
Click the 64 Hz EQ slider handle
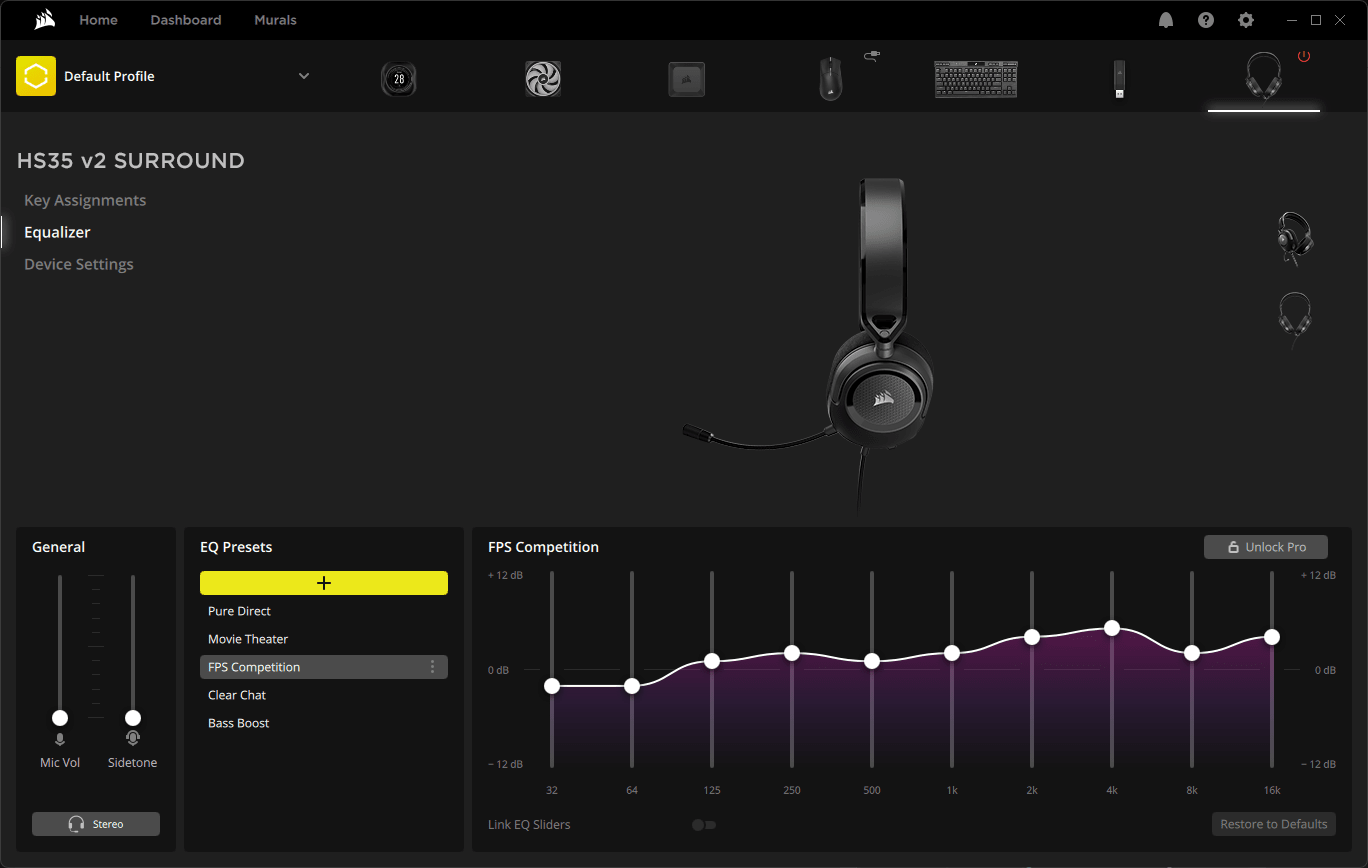(x=632, y=686)
